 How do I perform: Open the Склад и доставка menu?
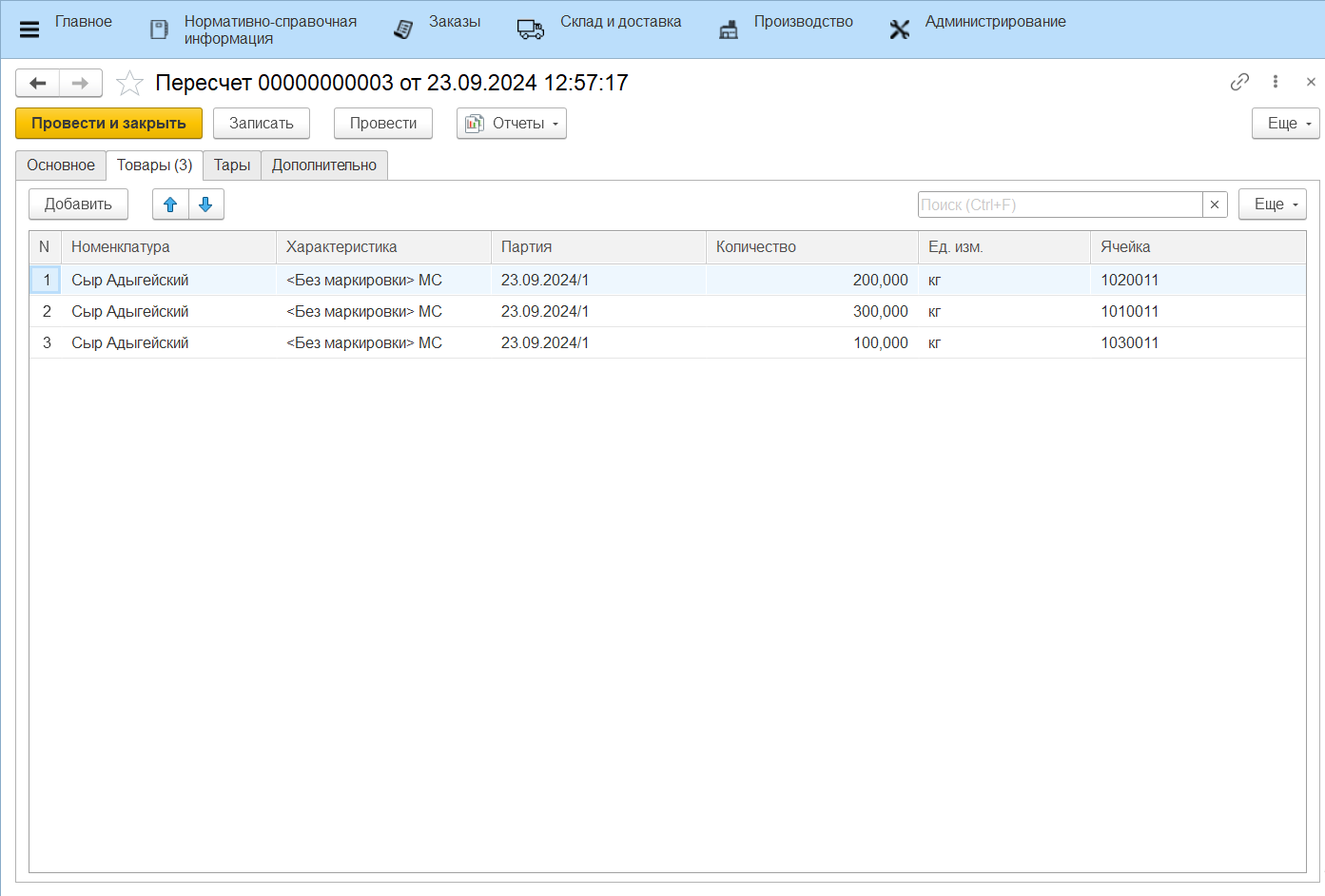(619, 22)
